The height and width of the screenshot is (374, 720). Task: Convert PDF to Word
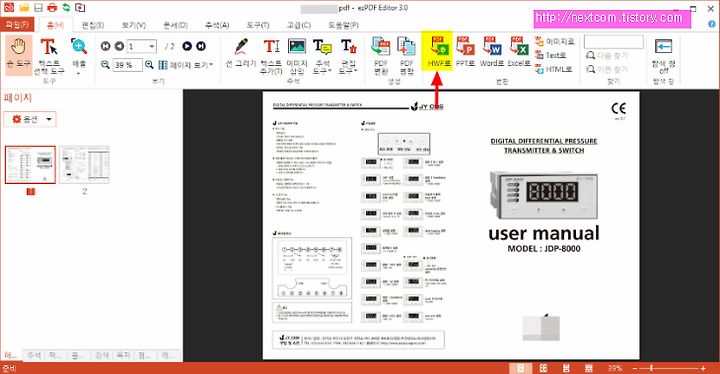pyautogui.click(x=492, y=52)
